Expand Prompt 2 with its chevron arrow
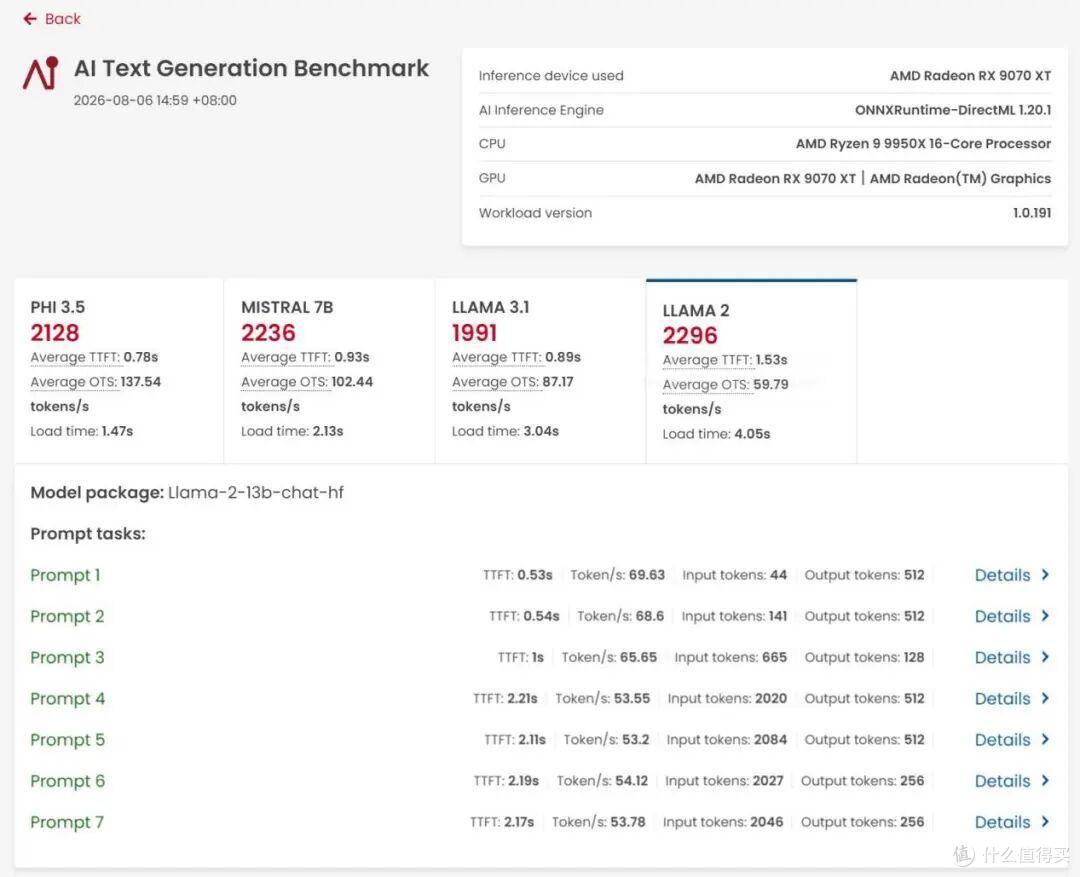 tap(1045, 616)
